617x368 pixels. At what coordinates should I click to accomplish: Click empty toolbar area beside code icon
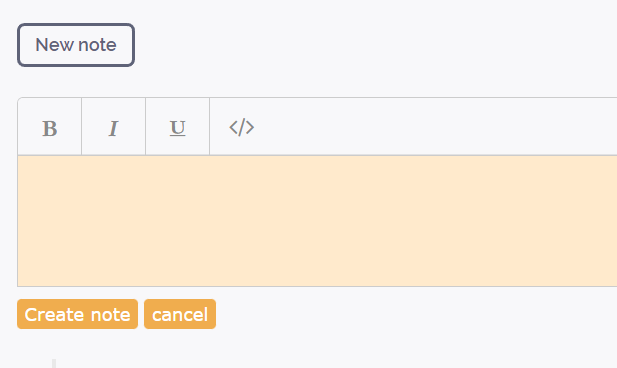445,127
